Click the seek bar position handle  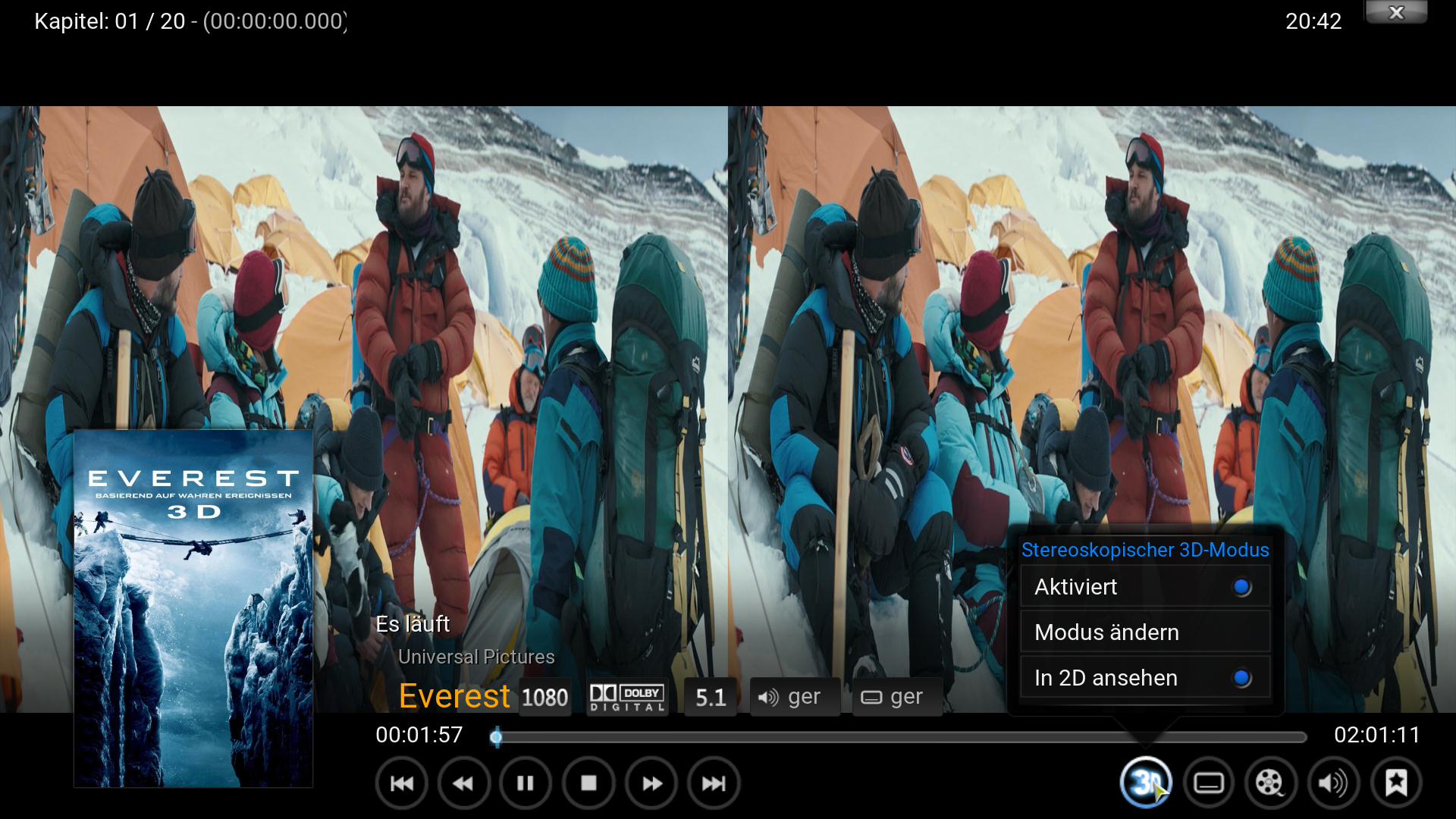[x=496, y=736]
